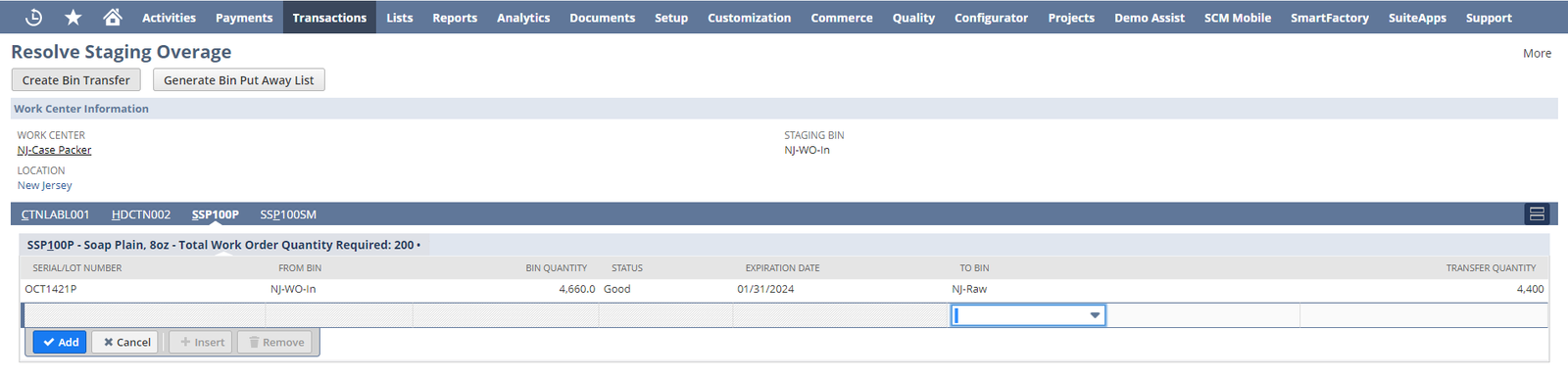Click the Bin Quantity column header
1568x378 pixels.
(x=556, y=267)
